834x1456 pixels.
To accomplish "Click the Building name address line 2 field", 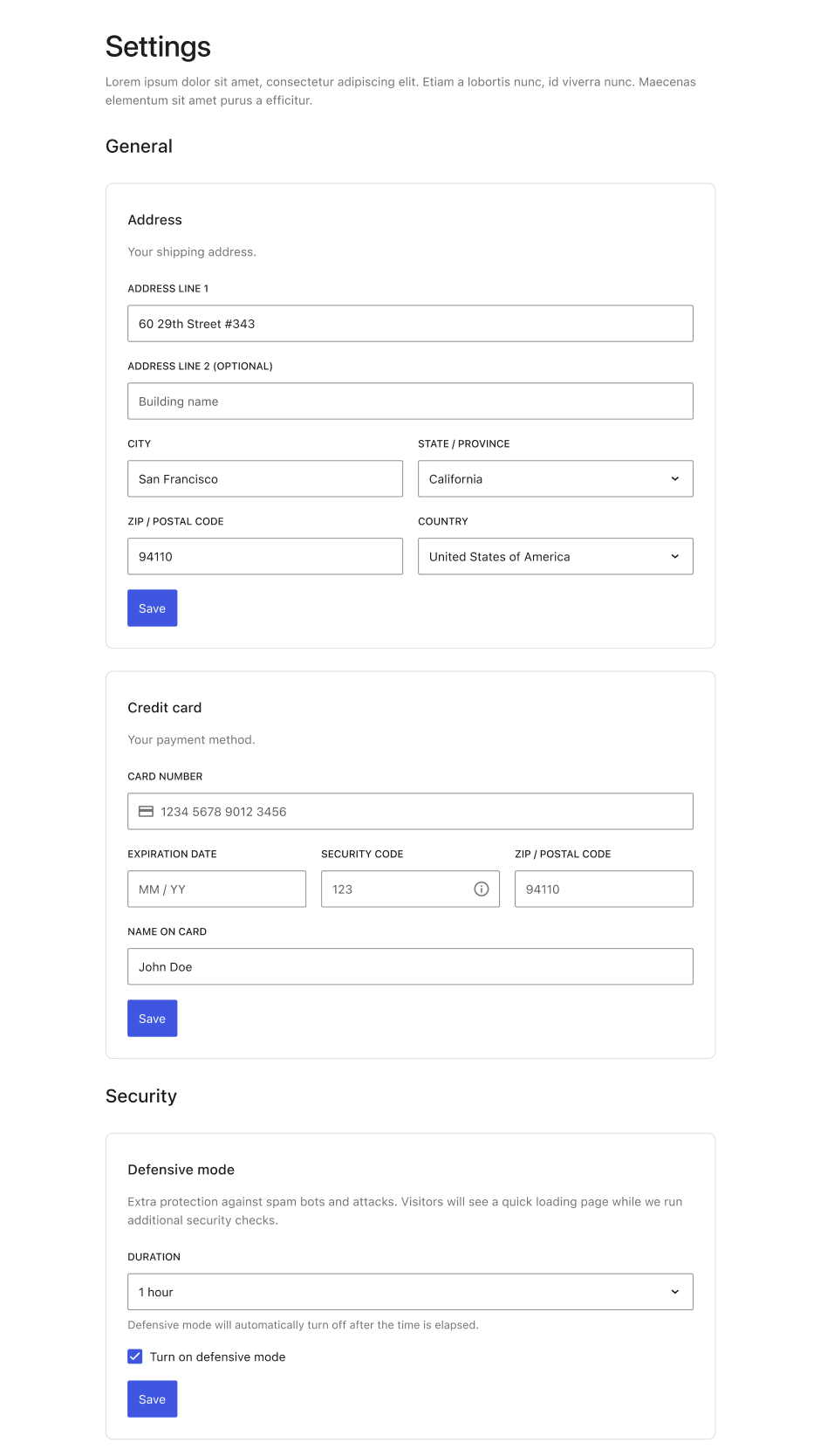I will coord(410,401).
